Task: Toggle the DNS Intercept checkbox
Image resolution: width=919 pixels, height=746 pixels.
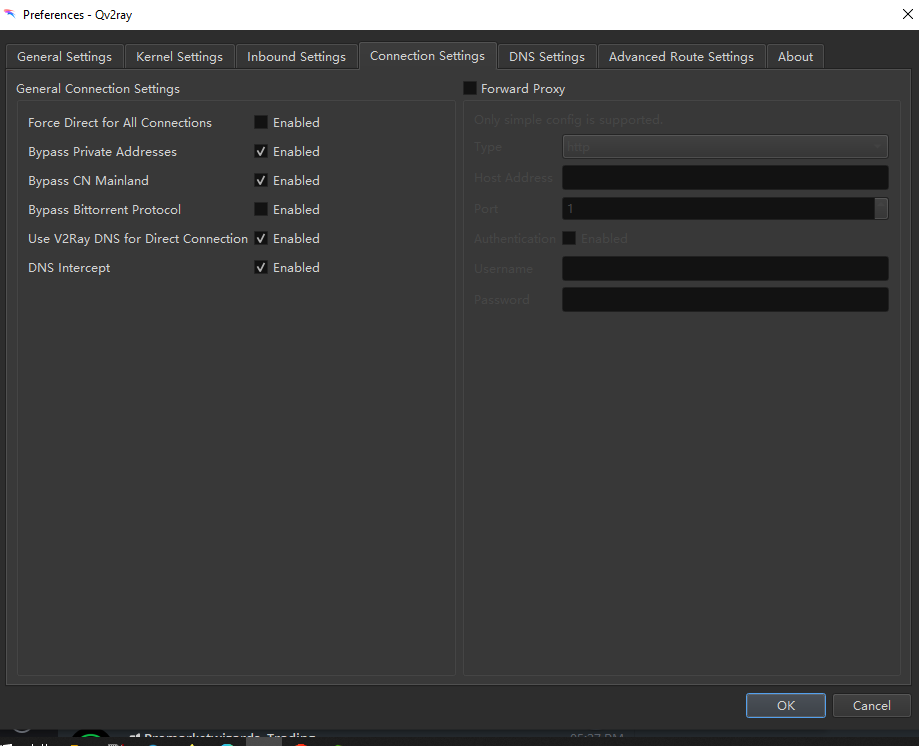Action: [x=261, y=267]
